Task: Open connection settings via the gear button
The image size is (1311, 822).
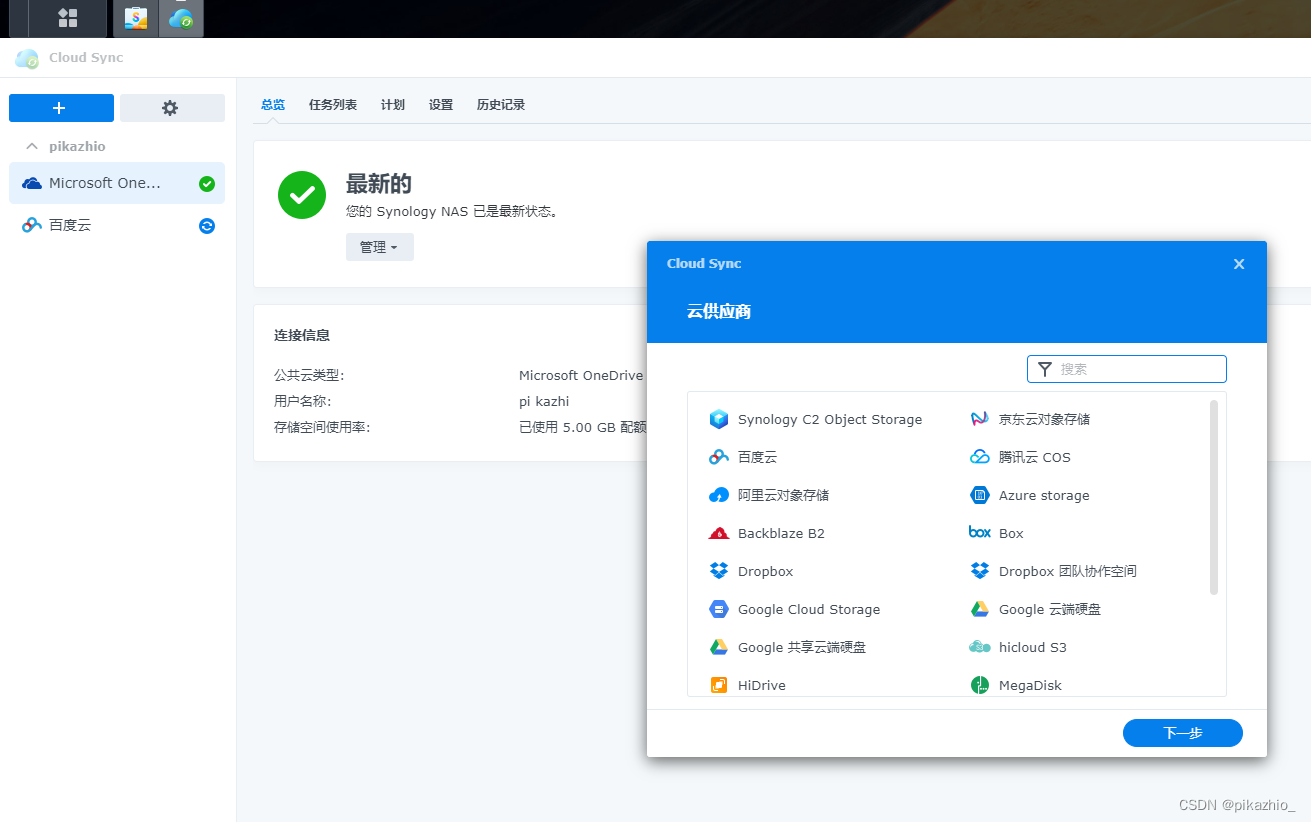Action: (x=172, y=108)
